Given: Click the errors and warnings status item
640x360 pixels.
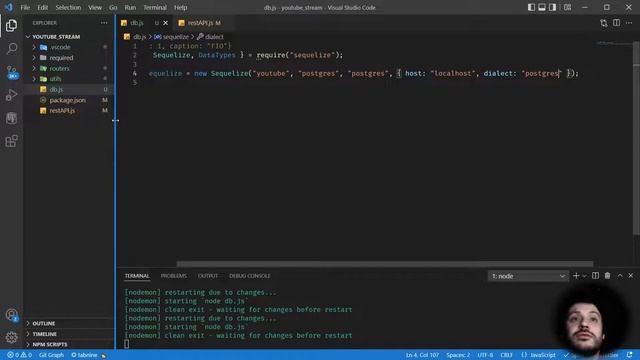Looking at the screenshot, I should point(19,355).
